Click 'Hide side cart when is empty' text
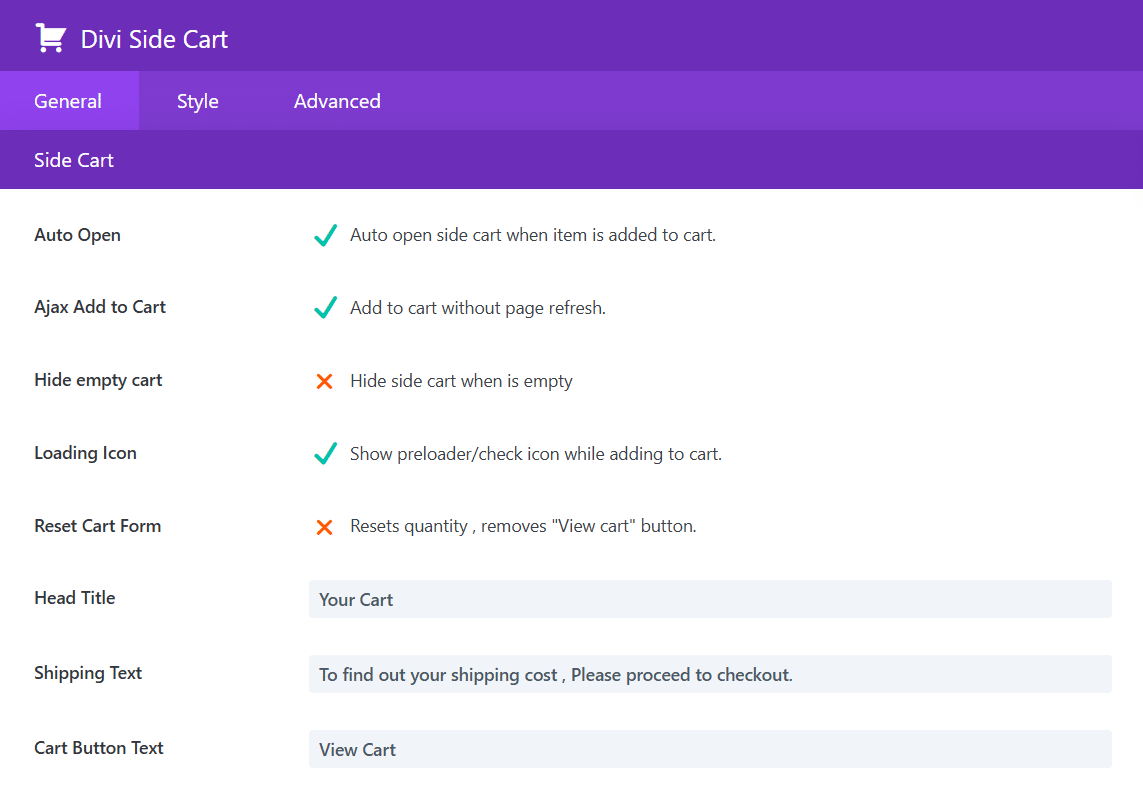This screenshot has height=791, width=1143. (461, 381)
